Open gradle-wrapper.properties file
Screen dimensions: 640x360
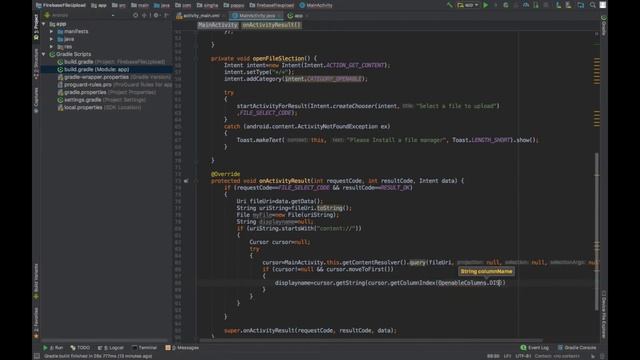click(x=114, y=77)
